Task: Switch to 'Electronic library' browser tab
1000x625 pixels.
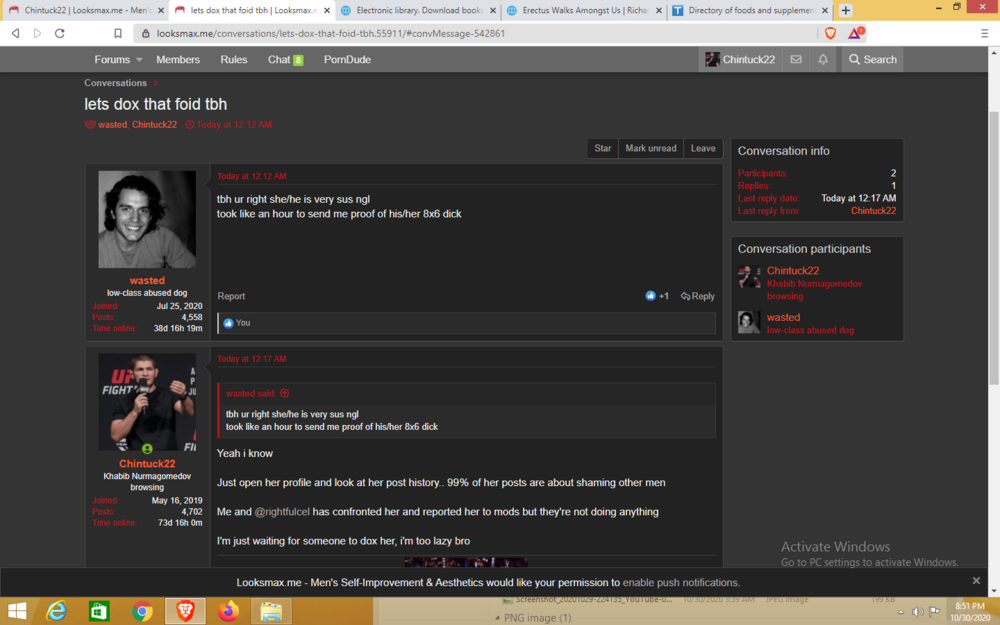Action: [x=418, y=10]
